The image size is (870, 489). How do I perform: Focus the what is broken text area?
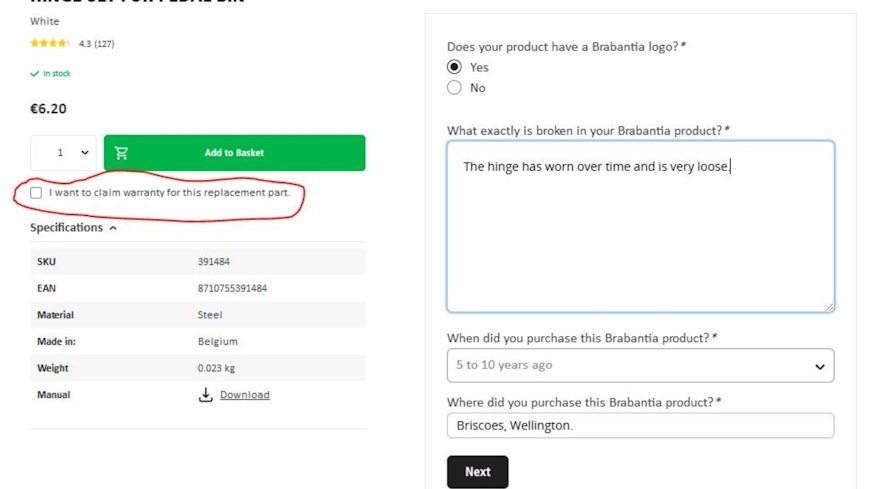click(x=640, y=226)
